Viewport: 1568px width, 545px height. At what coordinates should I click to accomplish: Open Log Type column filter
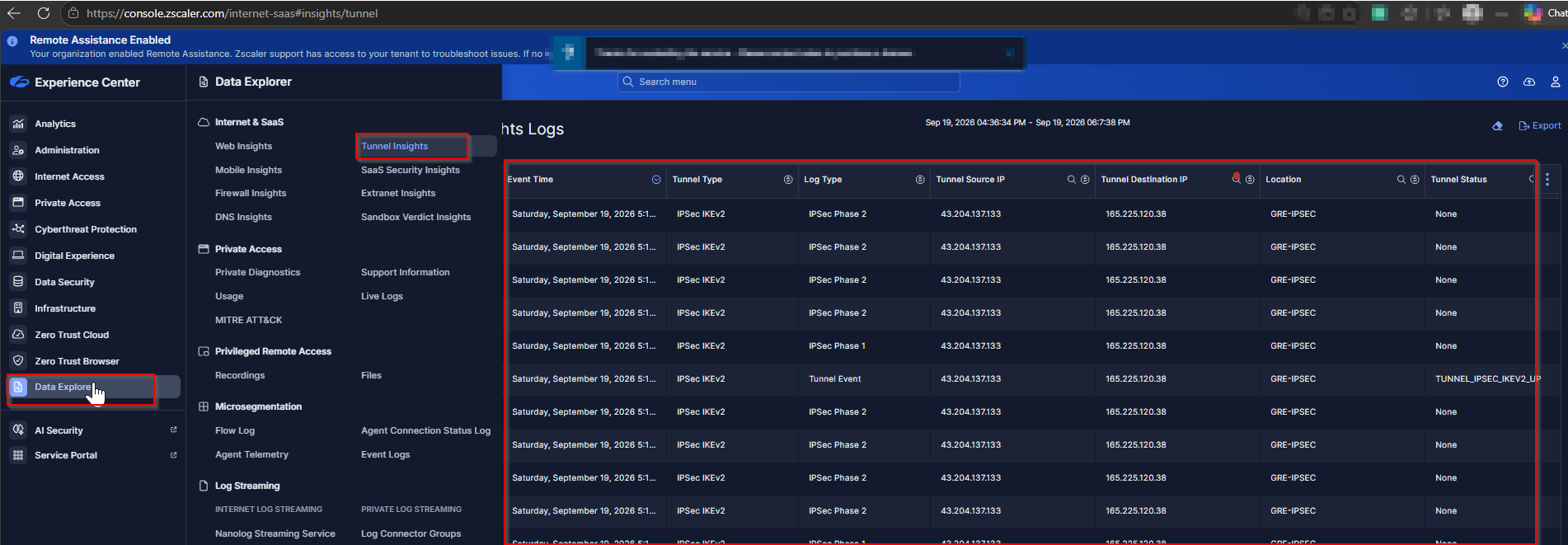point(920,180)
